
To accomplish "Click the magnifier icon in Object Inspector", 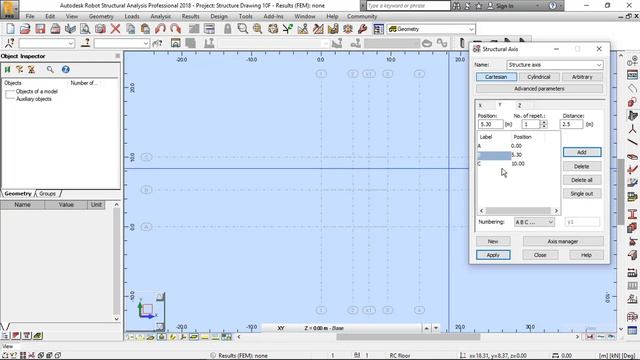I will [x=50, y=69].
